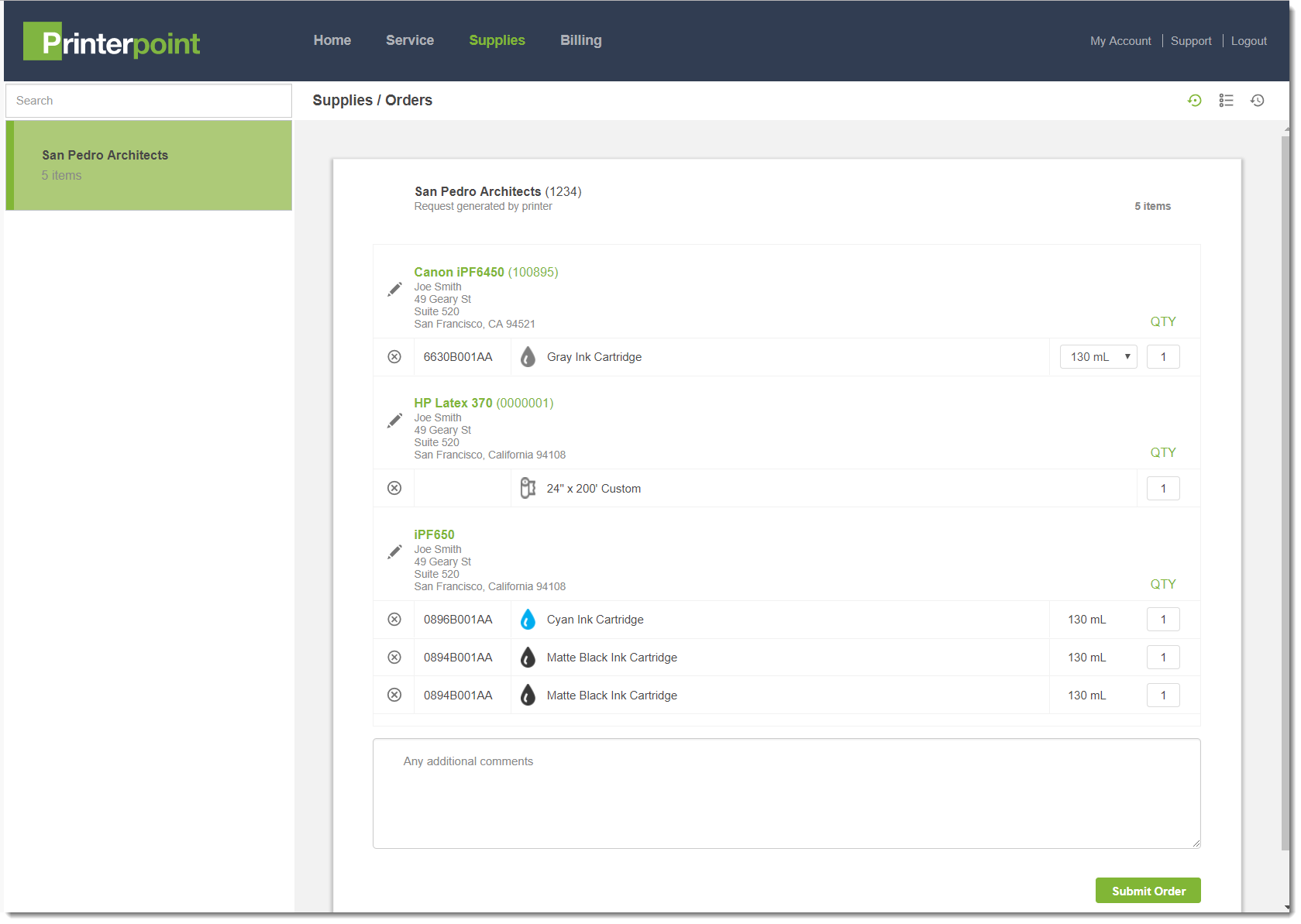Viewport: 1301px width, 924px height.
Task: Open order history clock icon
Action: click(x=1257, y=101)
